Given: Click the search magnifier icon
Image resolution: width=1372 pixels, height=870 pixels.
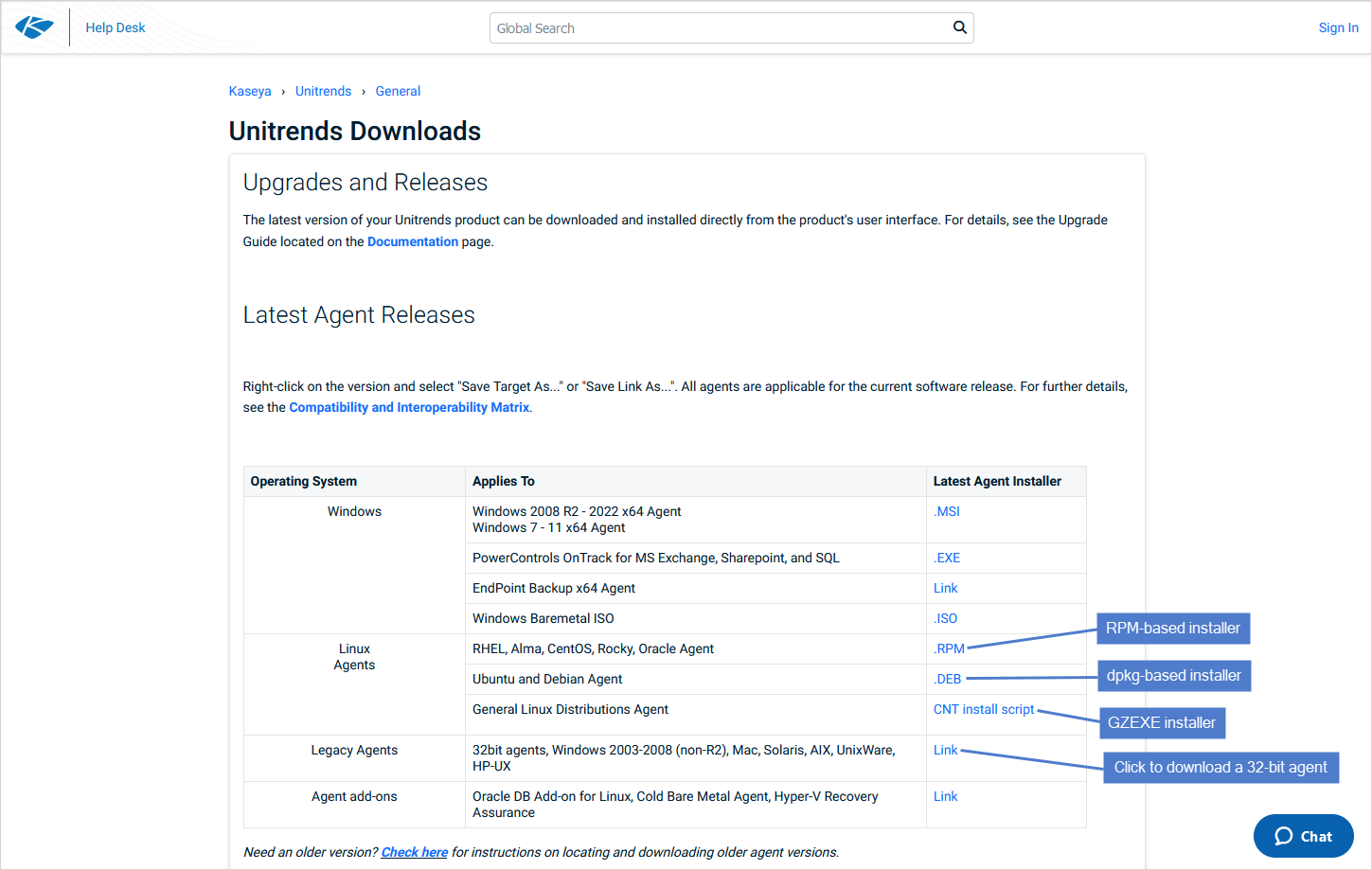Looking at the screenshot, I should 959,27.
